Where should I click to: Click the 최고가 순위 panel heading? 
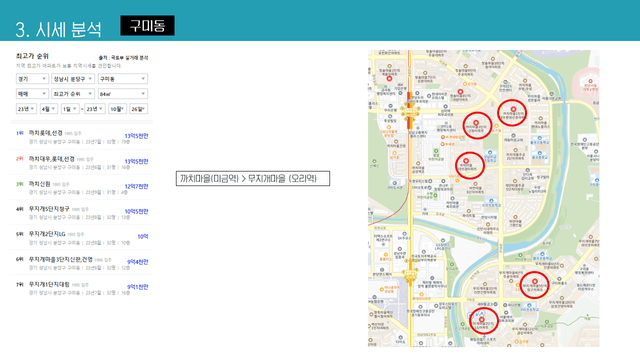[x=32, y=56]
